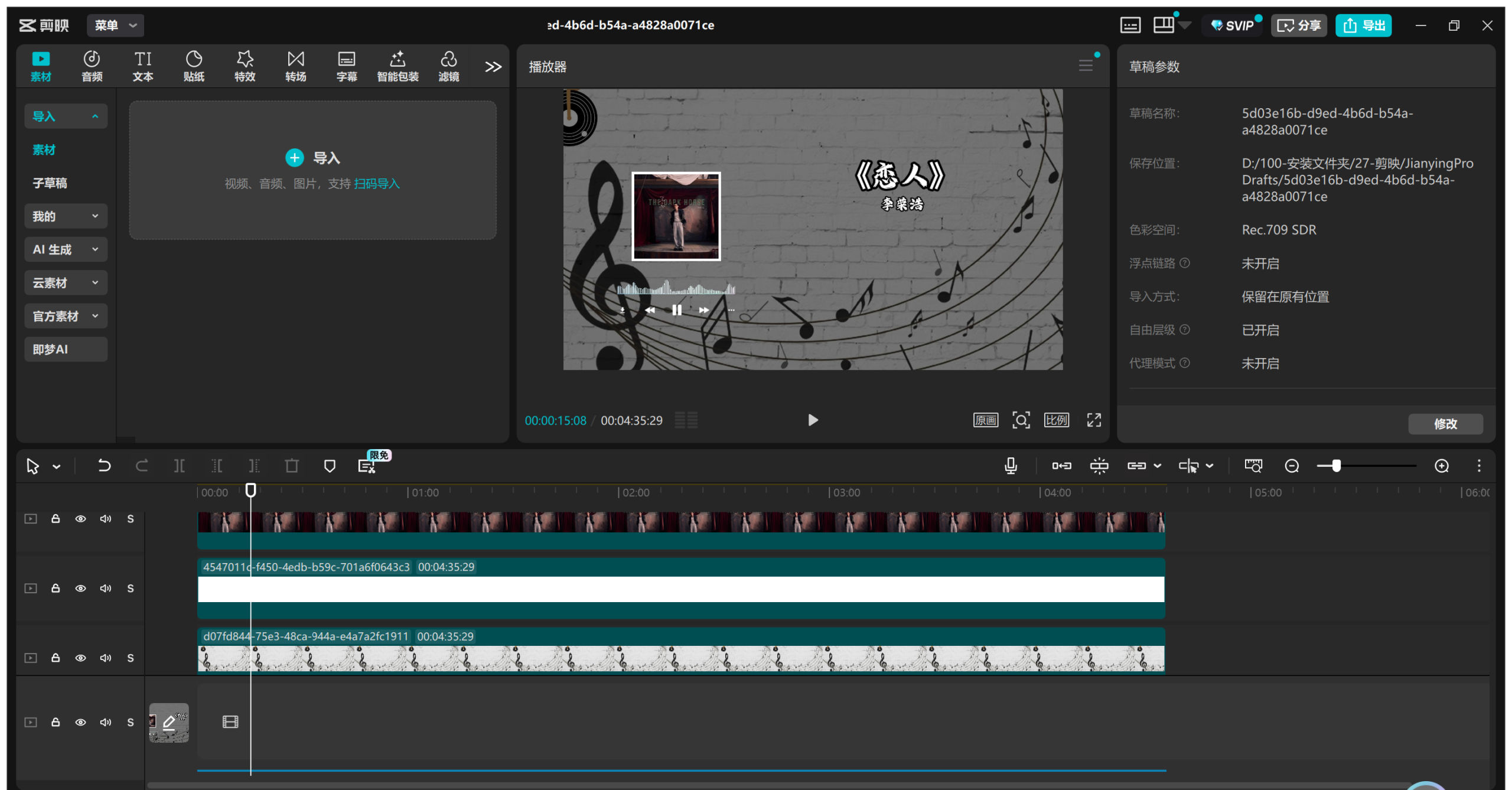Screen dimensions: 1512x790
Task: Switch to the 音频 audio tab
Action: 92,66
